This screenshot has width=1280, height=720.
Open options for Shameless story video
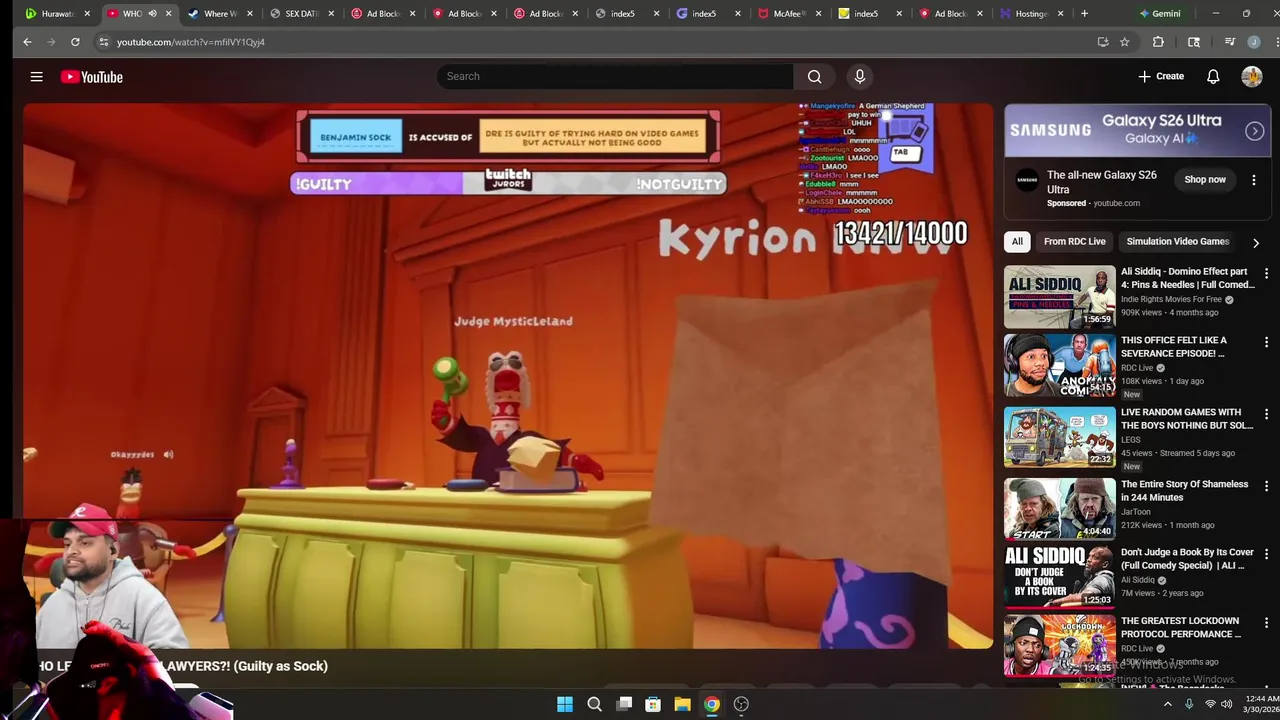(1266, 486)
